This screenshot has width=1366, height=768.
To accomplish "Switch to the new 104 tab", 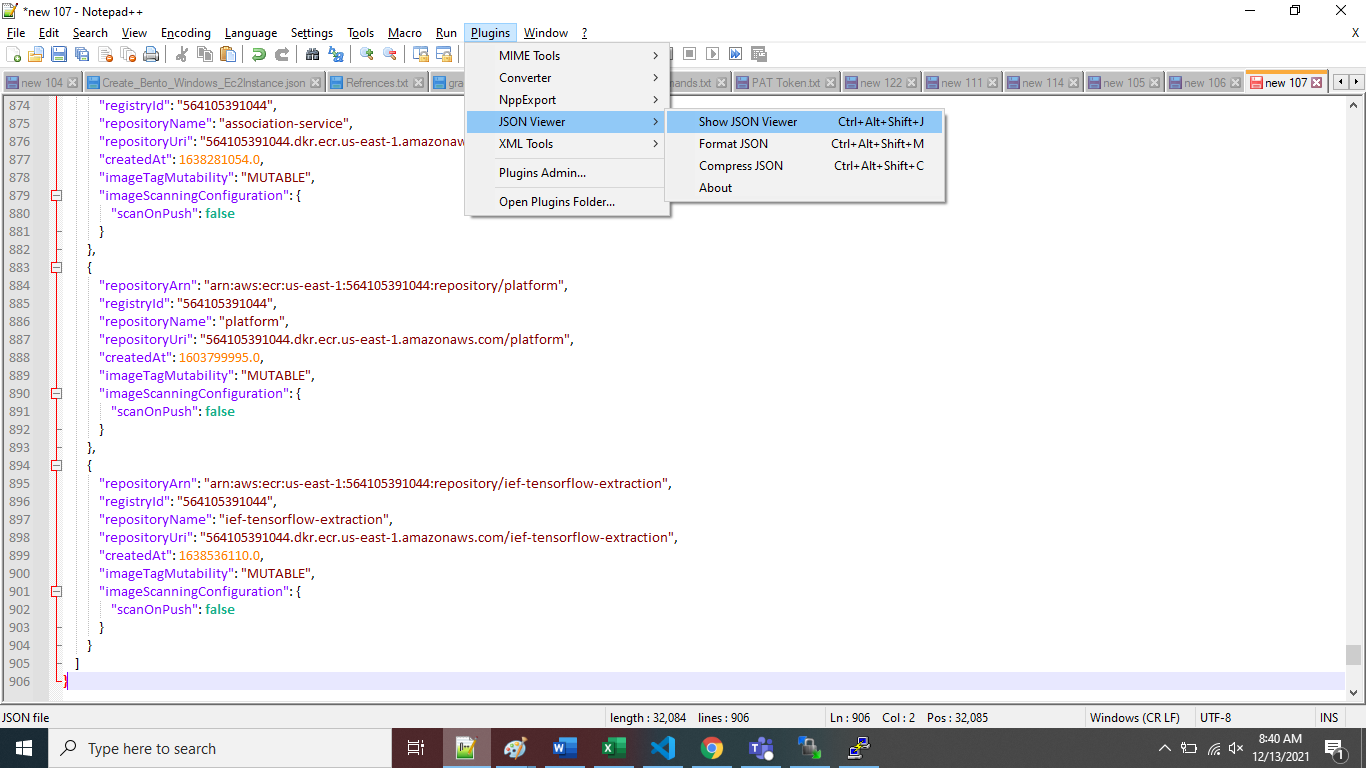I will click(x=42, y=83).
